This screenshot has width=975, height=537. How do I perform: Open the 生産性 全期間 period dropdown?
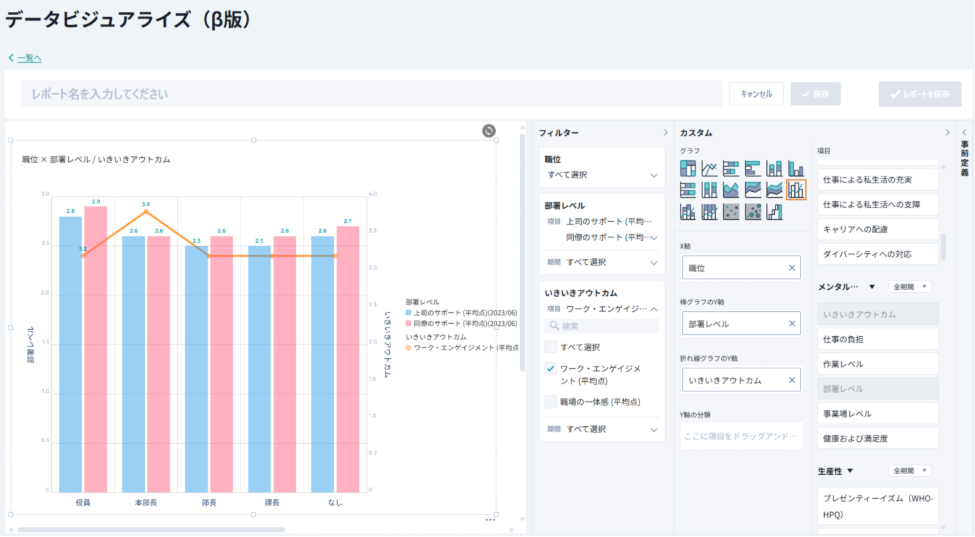(x=910, y=470)
